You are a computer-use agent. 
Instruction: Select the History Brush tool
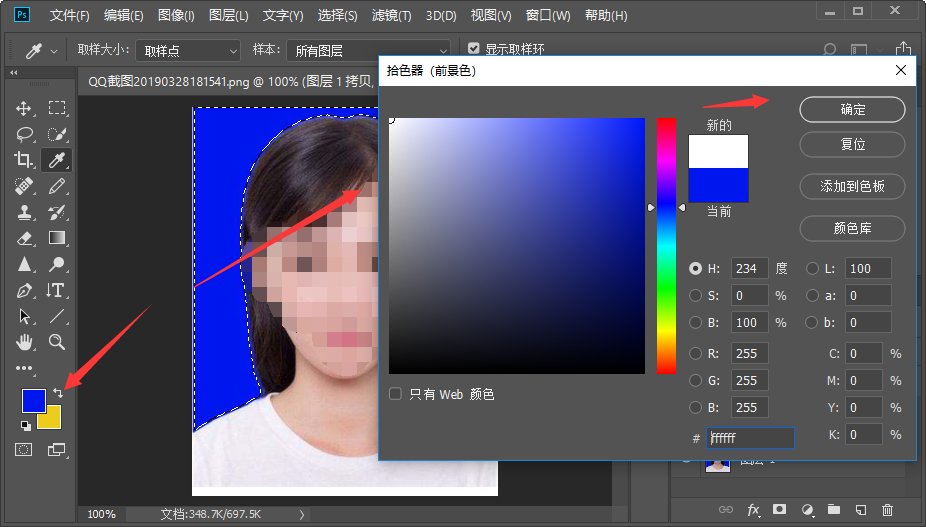click(x=57, y=212)
